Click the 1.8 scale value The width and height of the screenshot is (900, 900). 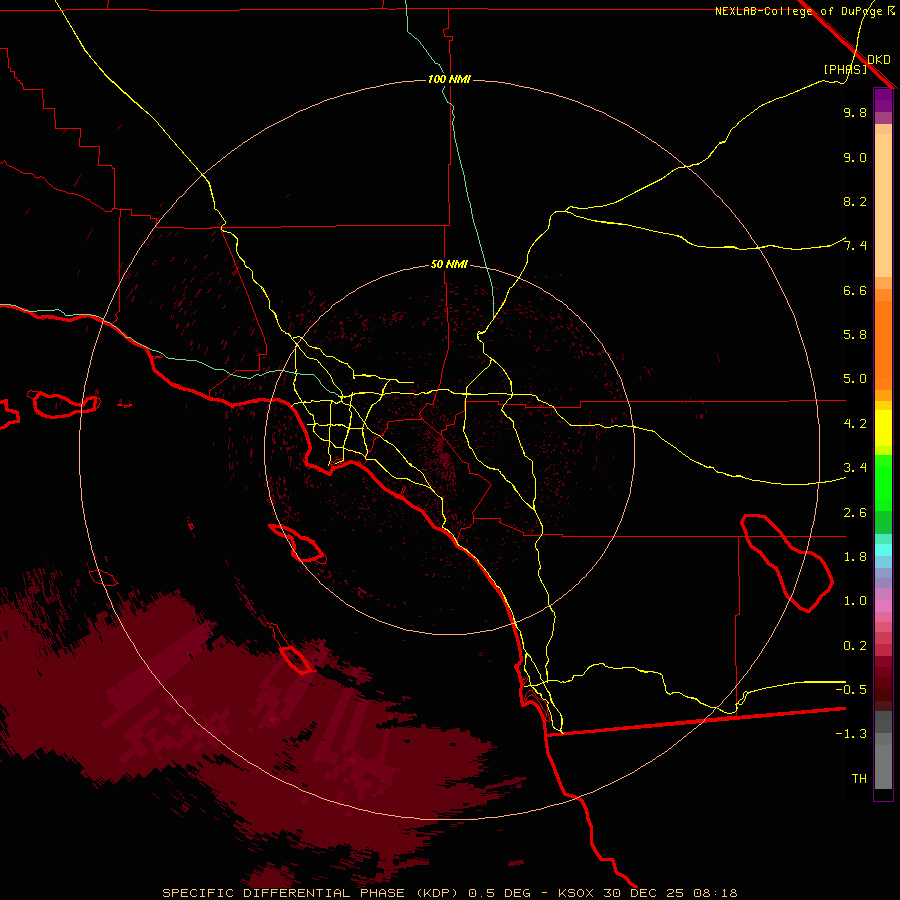click(855, 557)
